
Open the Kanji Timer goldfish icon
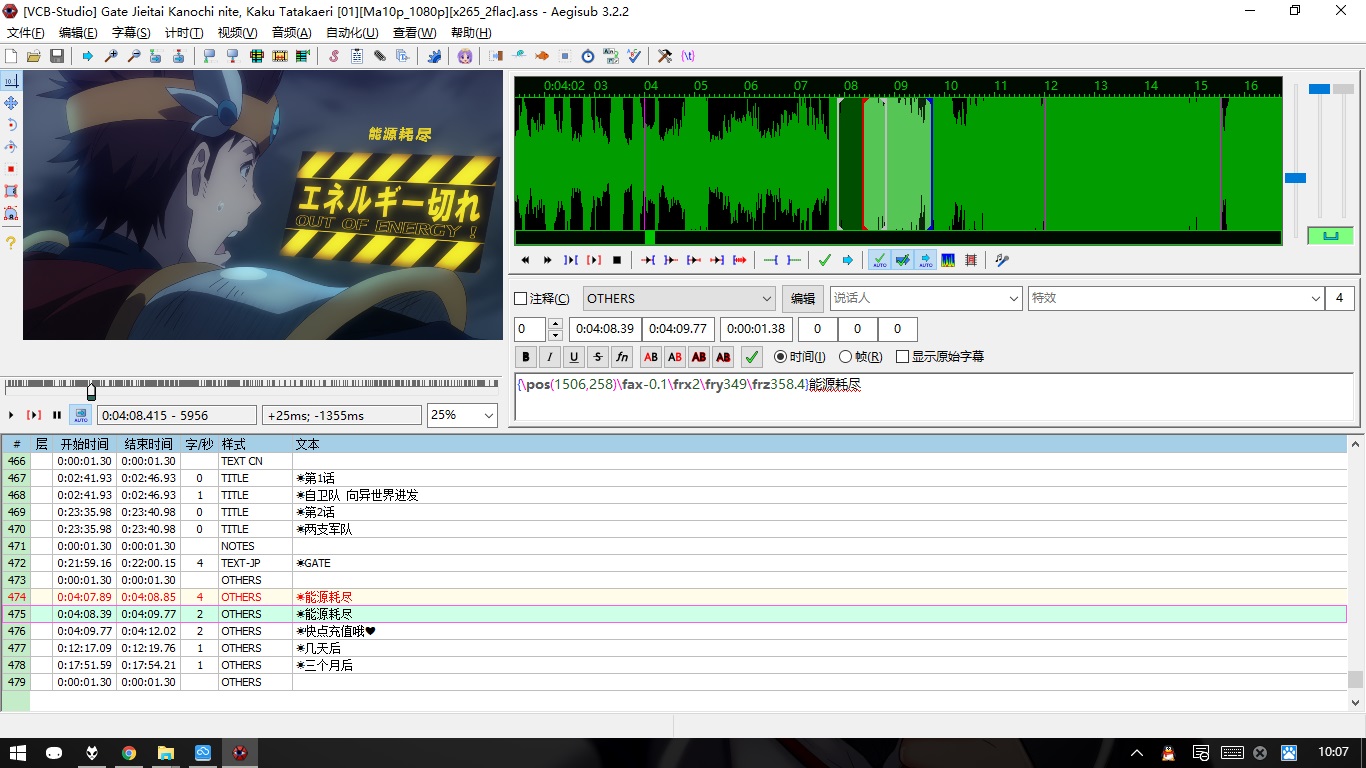pyautogui.click(x=541, y=56)
